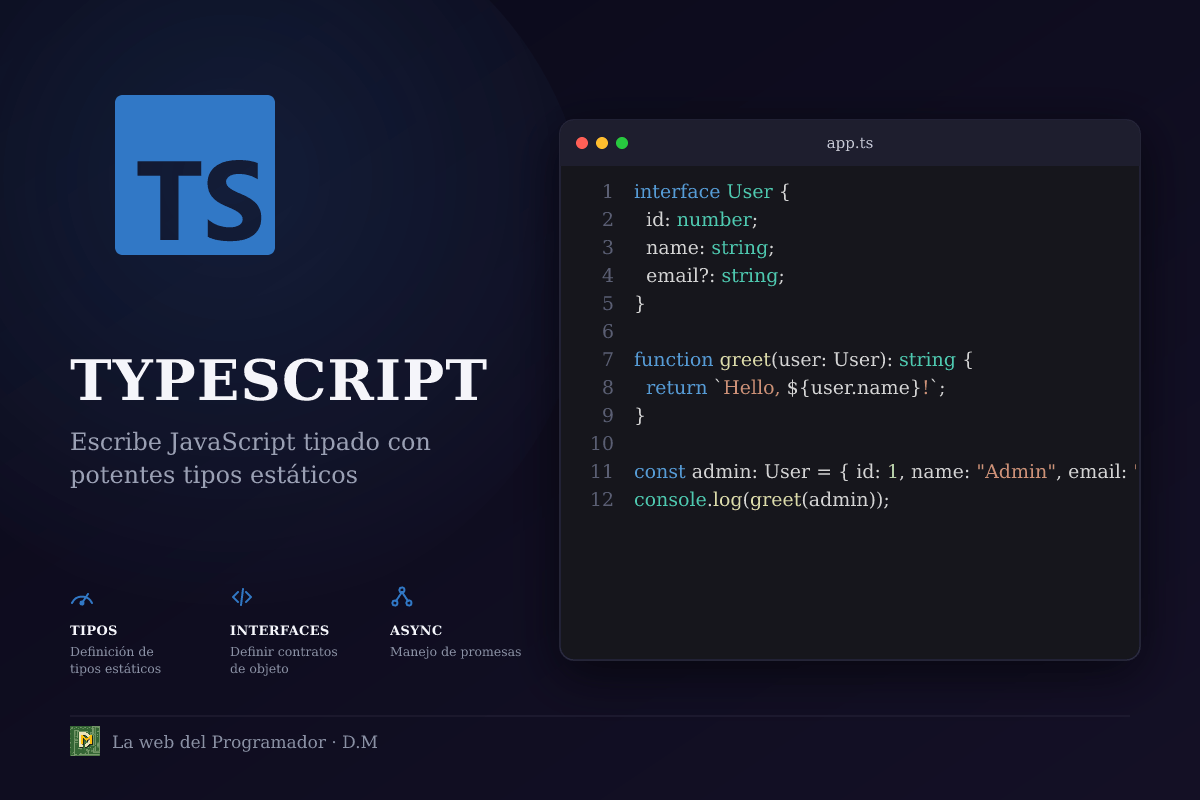Click the description 'Manejo de promesas'

click(456, 652)
